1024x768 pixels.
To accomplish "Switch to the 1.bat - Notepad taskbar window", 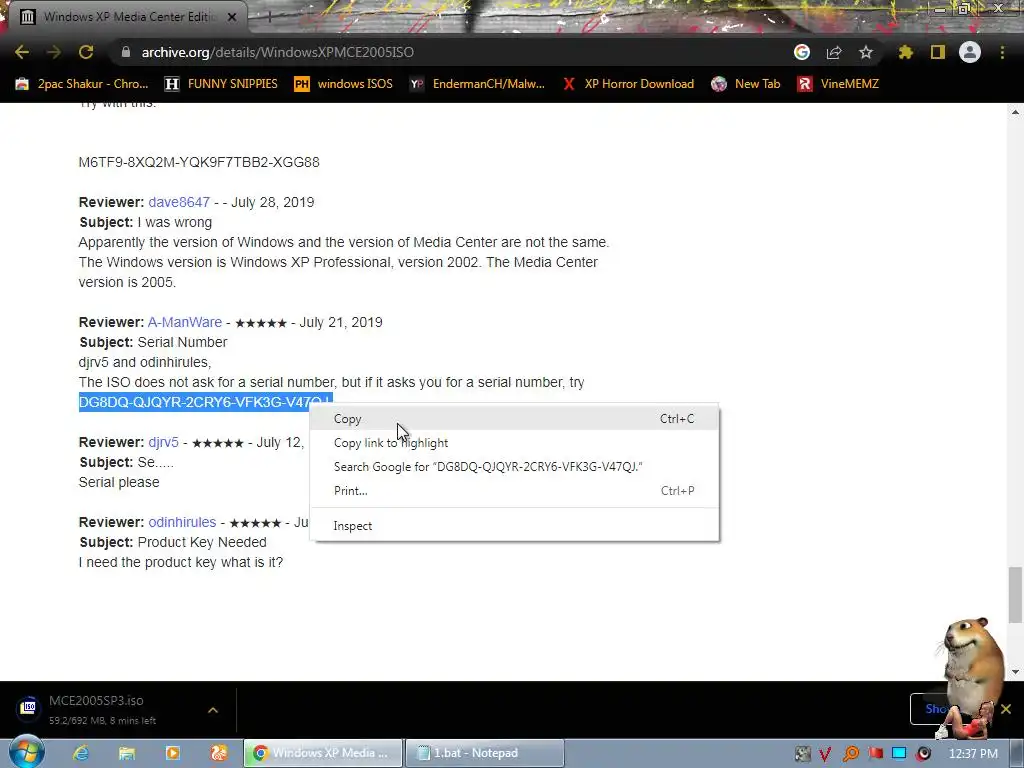I will 484,753.
